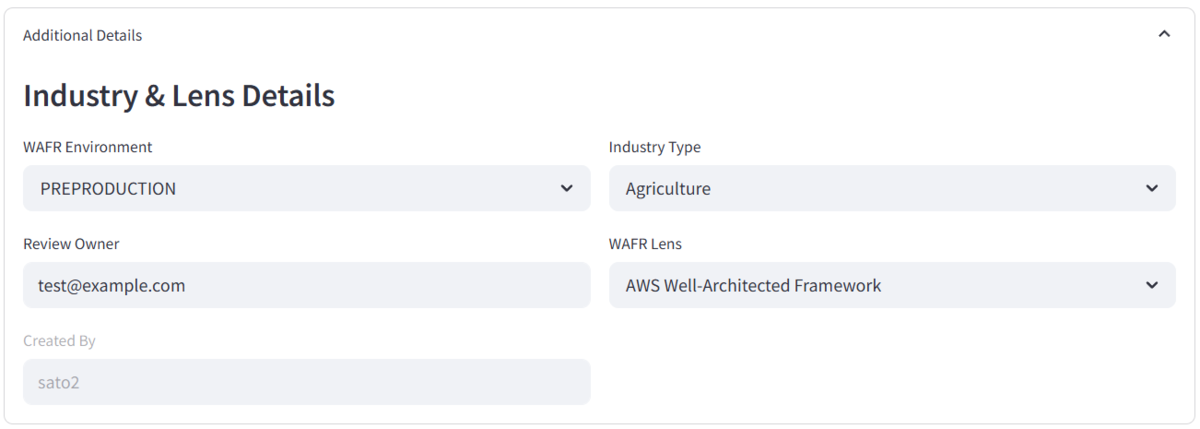Click the WAFR Environment dropdown arrow icon
Image resolution: width=1200 pixels, height=429 pixels.
pos(567,188)
